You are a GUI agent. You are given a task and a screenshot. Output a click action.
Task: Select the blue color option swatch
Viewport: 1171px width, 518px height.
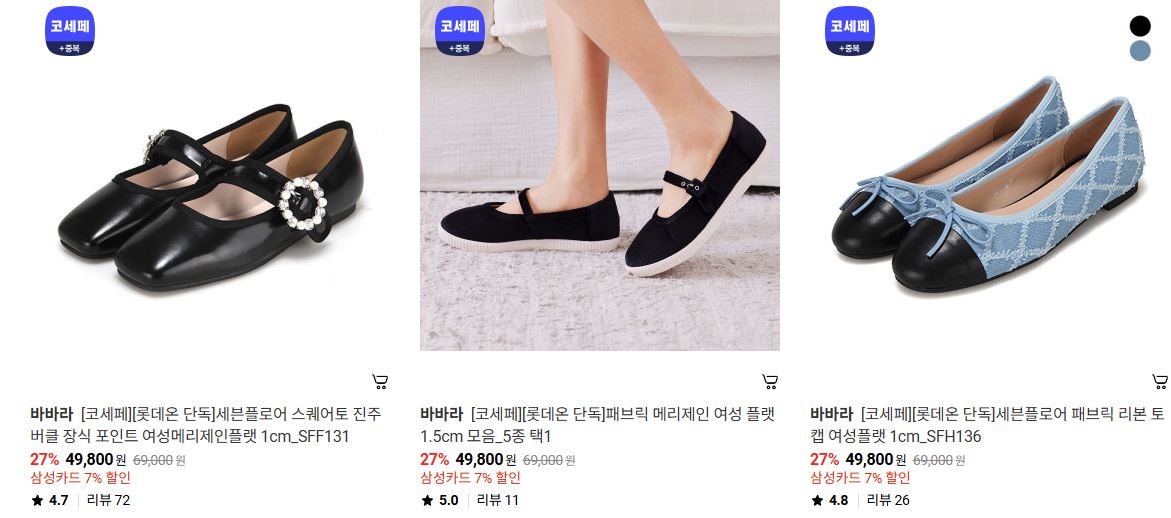[1140, 51]
